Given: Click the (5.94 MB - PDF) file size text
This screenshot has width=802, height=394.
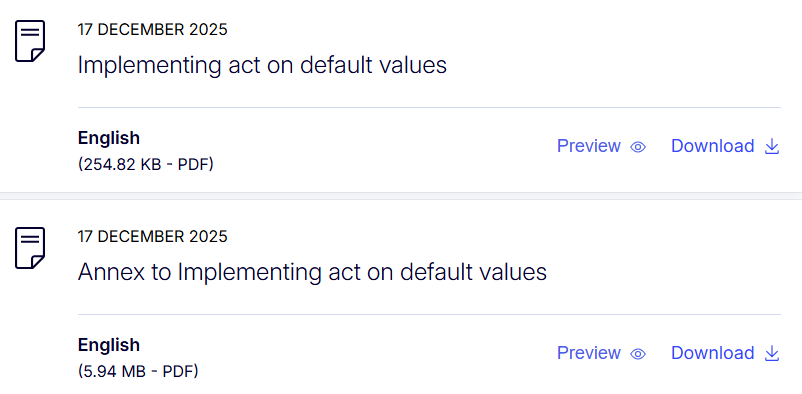Looking at the screenshot, I should pyautogui.click(x=138, y=371).
